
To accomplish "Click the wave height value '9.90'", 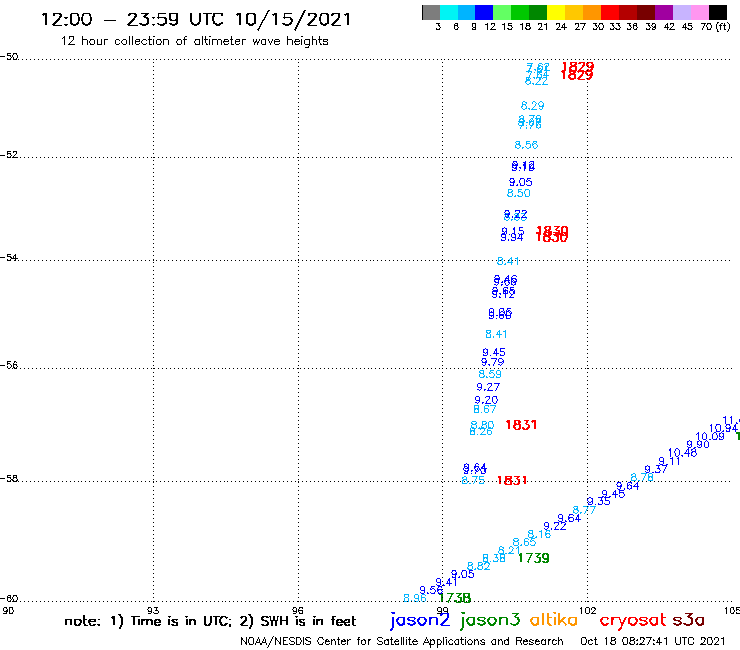I will click(x=698, y=444).
